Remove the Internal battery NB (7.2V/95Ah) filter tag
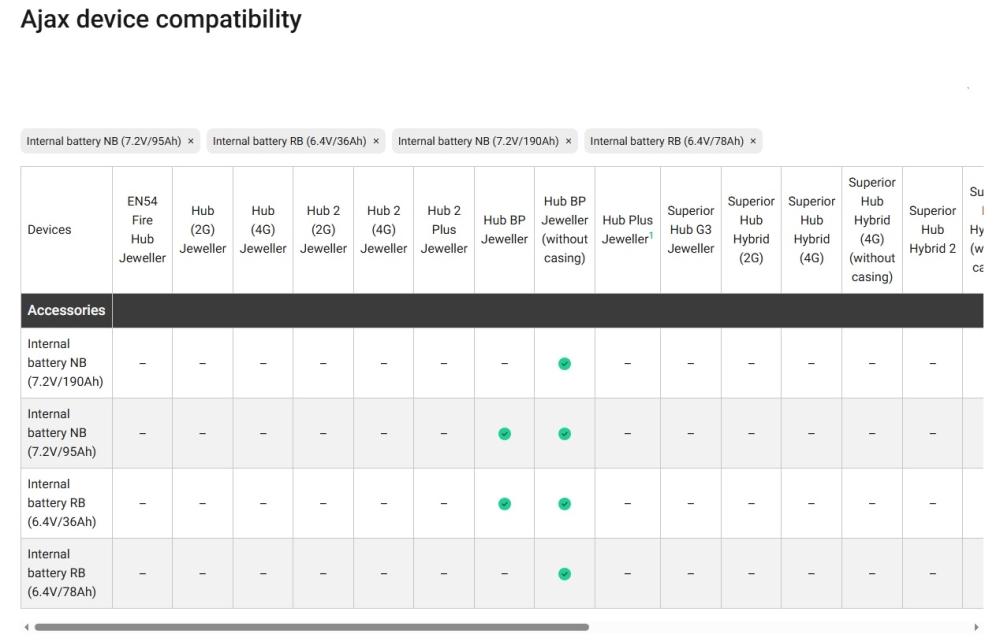1000x641 pixels. coord(191,142)
